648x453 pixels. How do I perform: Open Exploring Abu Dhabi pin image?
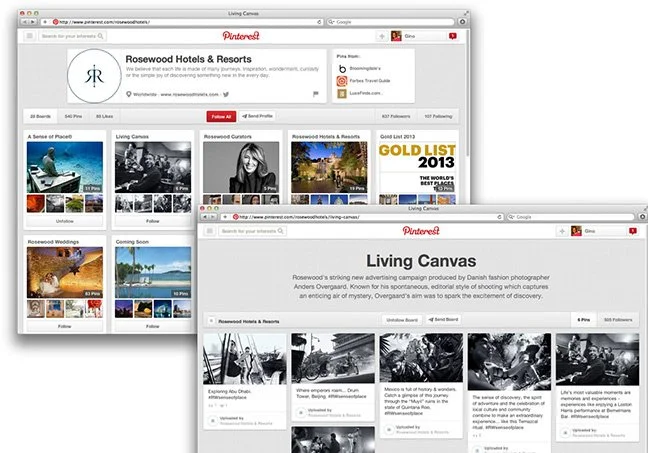click(x=245, y=359)
